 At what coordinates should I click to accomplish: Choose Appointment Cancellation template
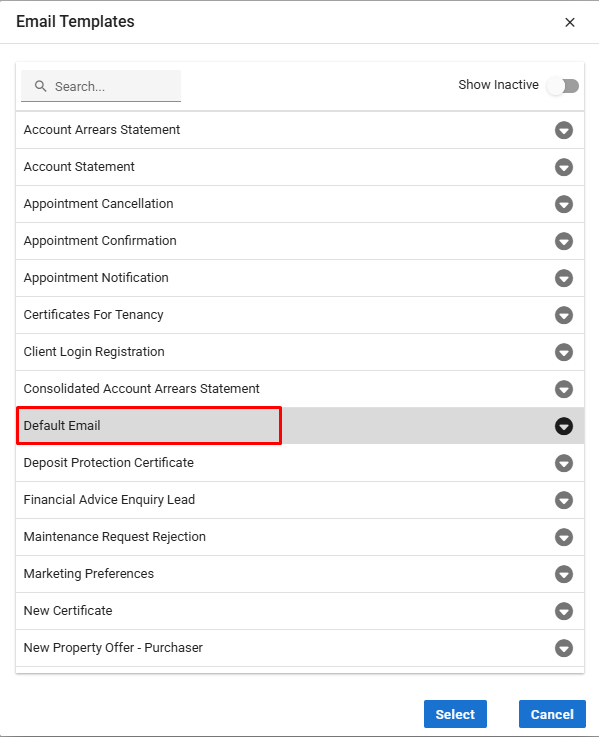[x=300, y=204]
